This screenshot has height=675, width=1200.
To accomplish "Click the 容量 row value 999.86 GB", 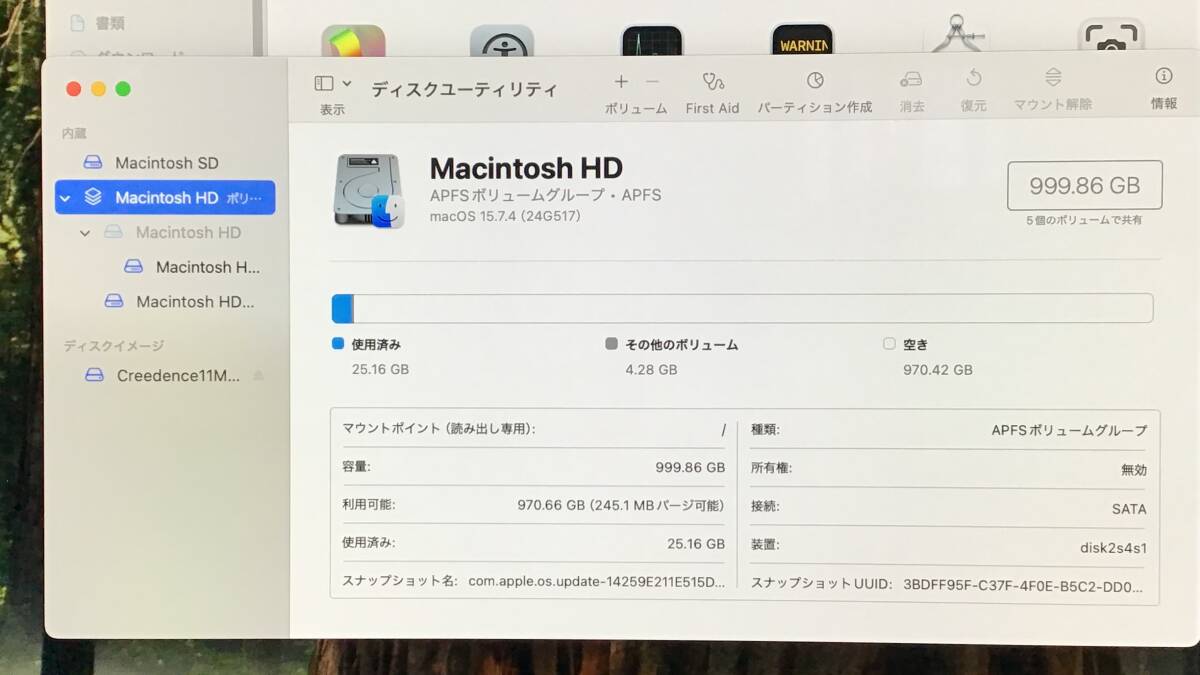I will point(690,467).
